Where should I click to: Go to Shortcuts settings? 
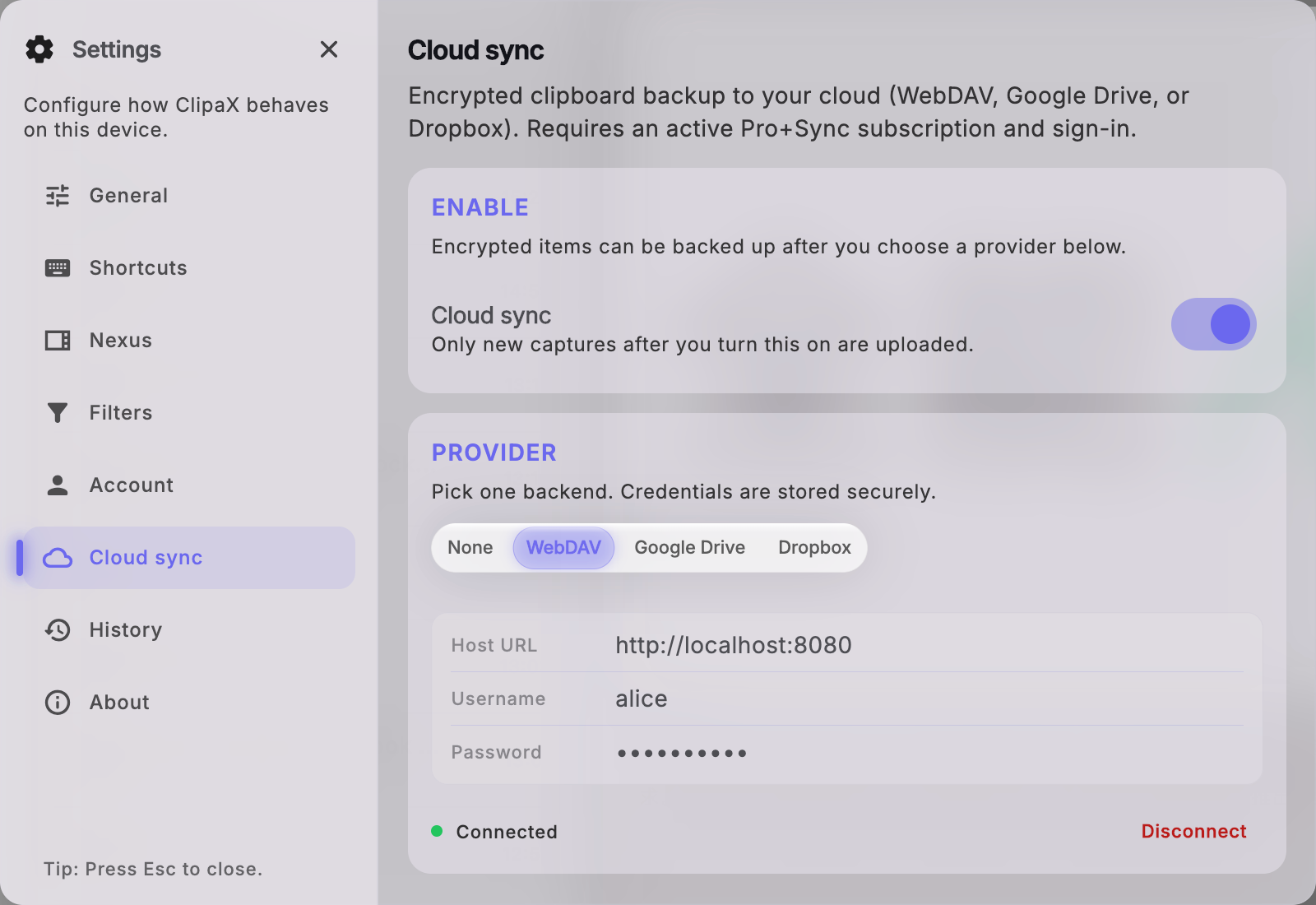[189, 268]
